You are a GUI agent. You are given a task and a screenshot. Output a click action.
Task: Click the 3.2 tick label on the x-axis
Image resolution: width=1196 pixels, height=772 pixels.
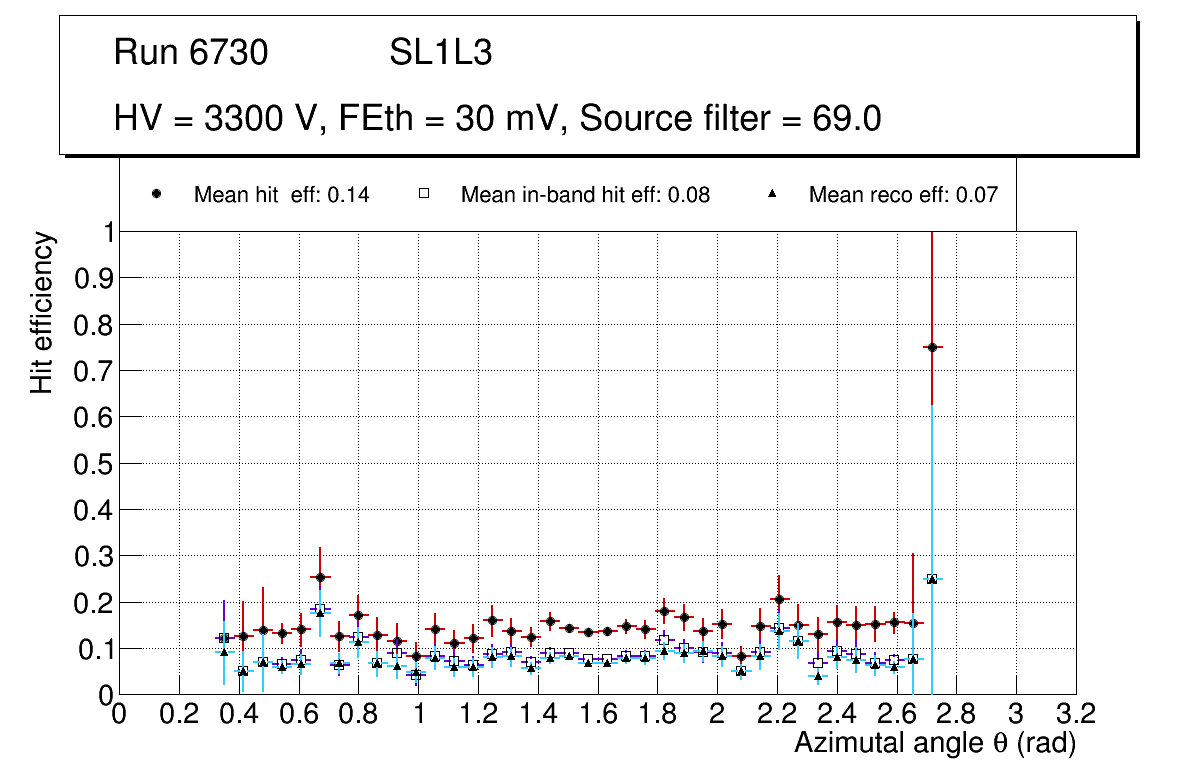tap(1075, 714)
